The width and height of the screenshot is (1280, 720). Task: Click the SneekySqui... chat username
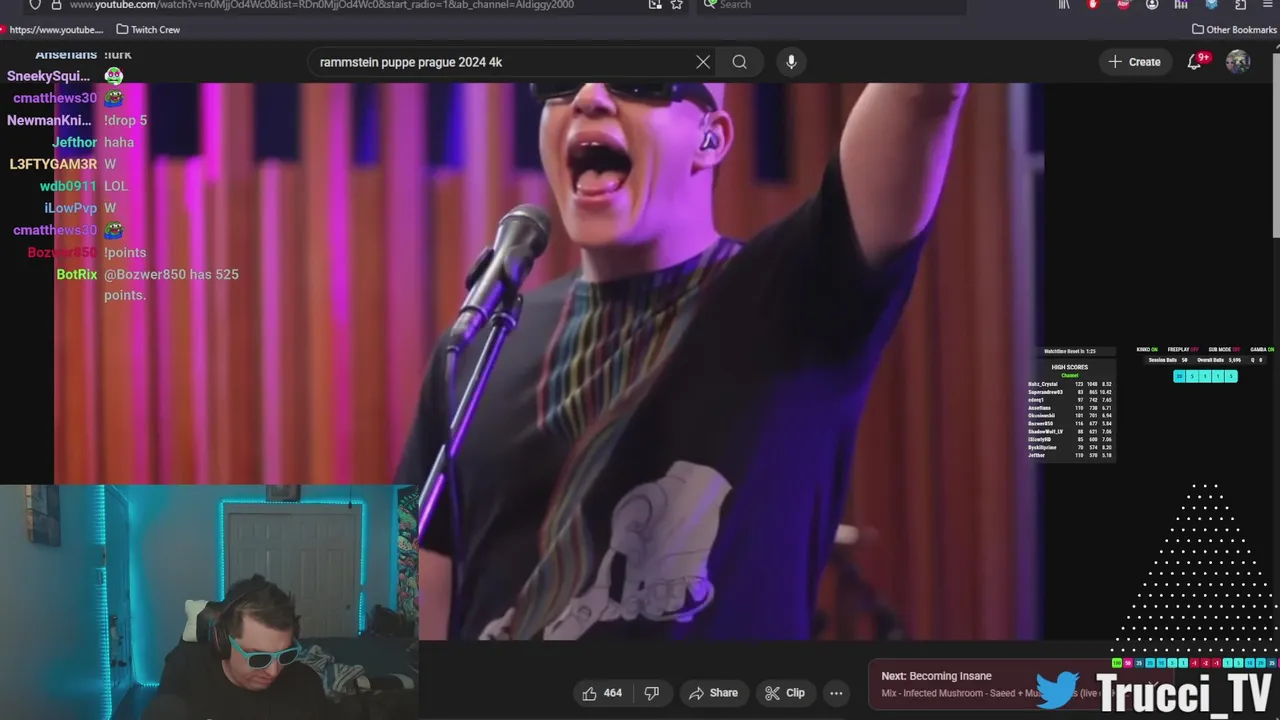tap(49, 76)
